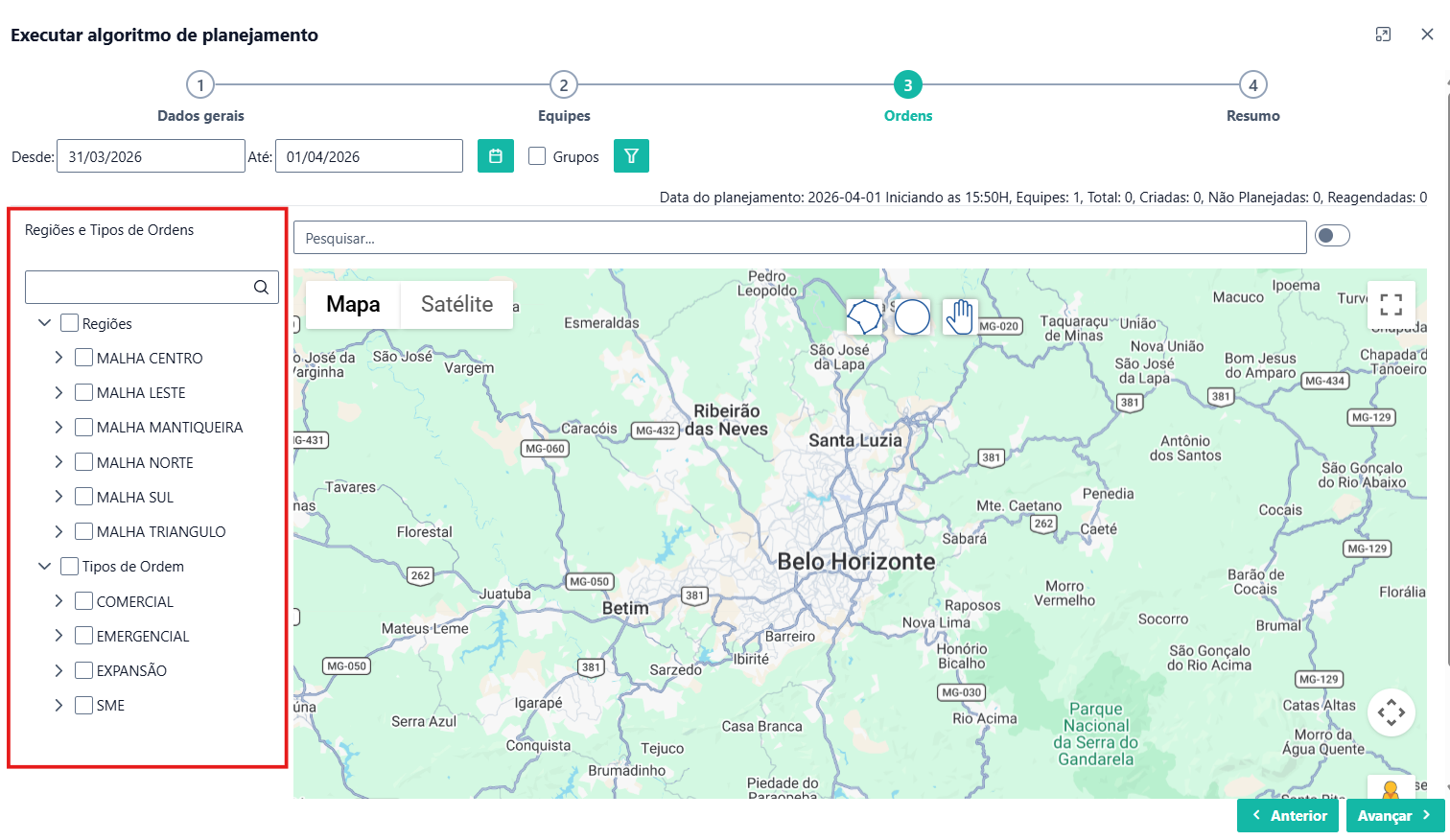
Task: Click the map camera pan control
Action: click(x=1391, y=712)
